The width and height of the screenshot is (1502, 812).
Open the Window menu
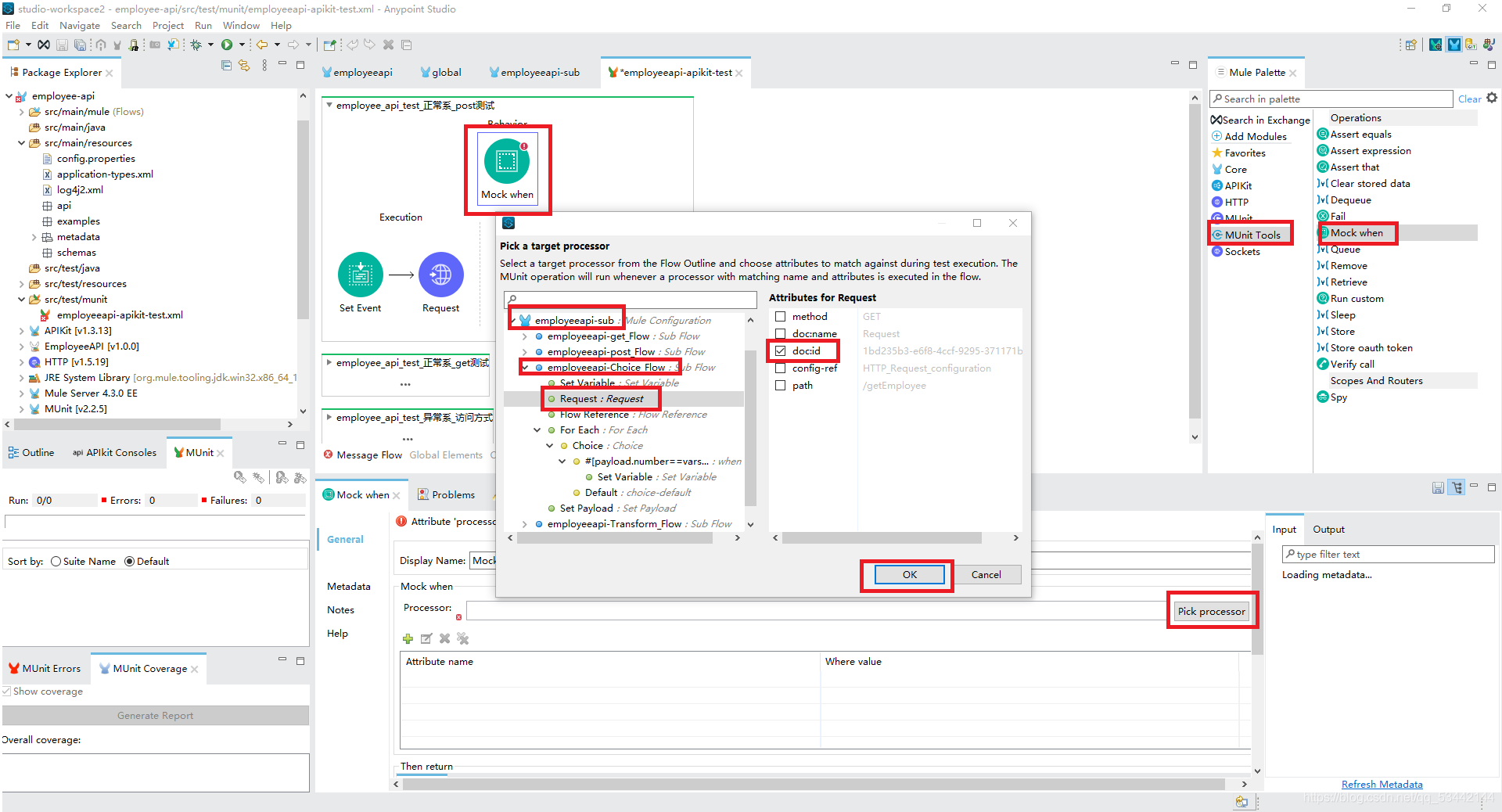240,25
